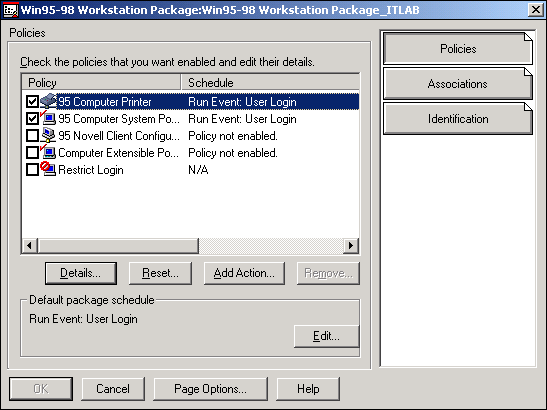
Task: Uncheck the 95 Computer System Policies checkbox
Action: tap(32, 119)
